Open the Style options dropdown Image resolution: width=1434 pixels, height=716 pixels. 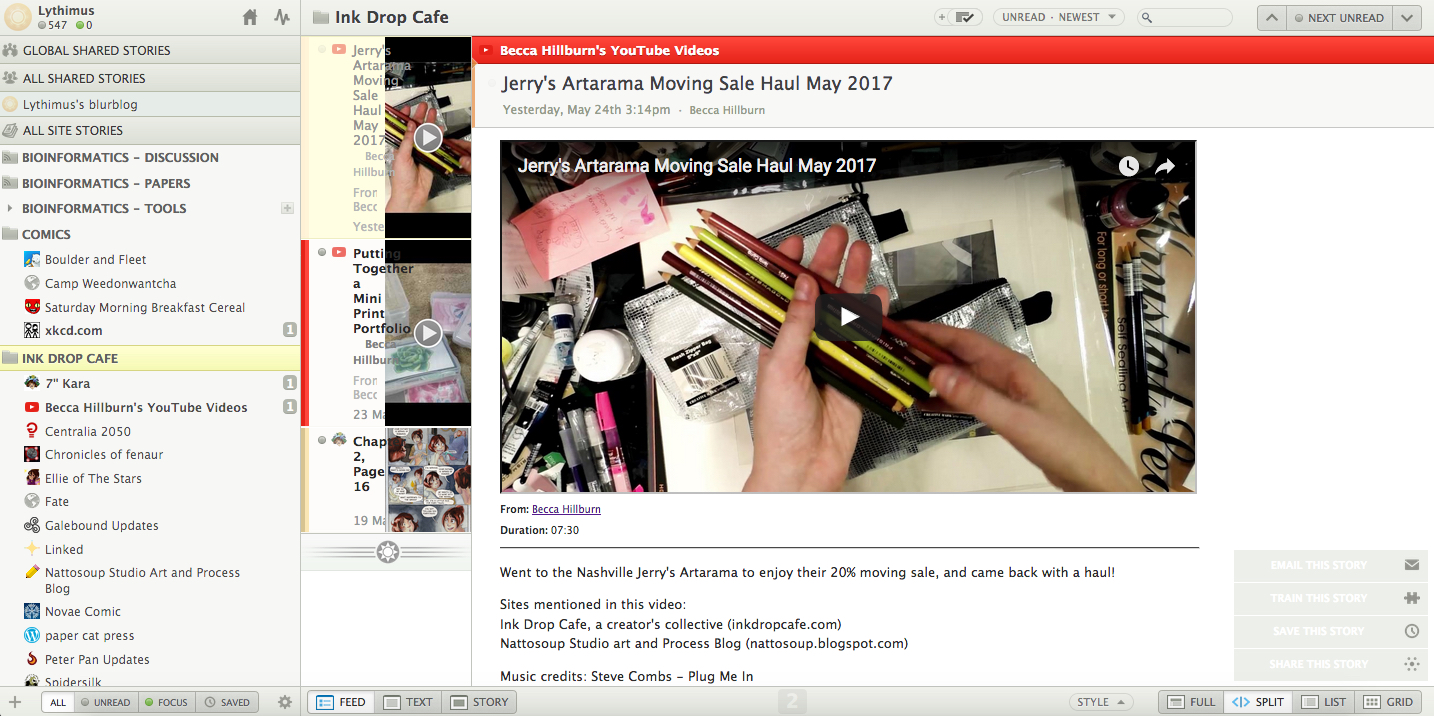pyautogui.click(x=1101, y=702)
